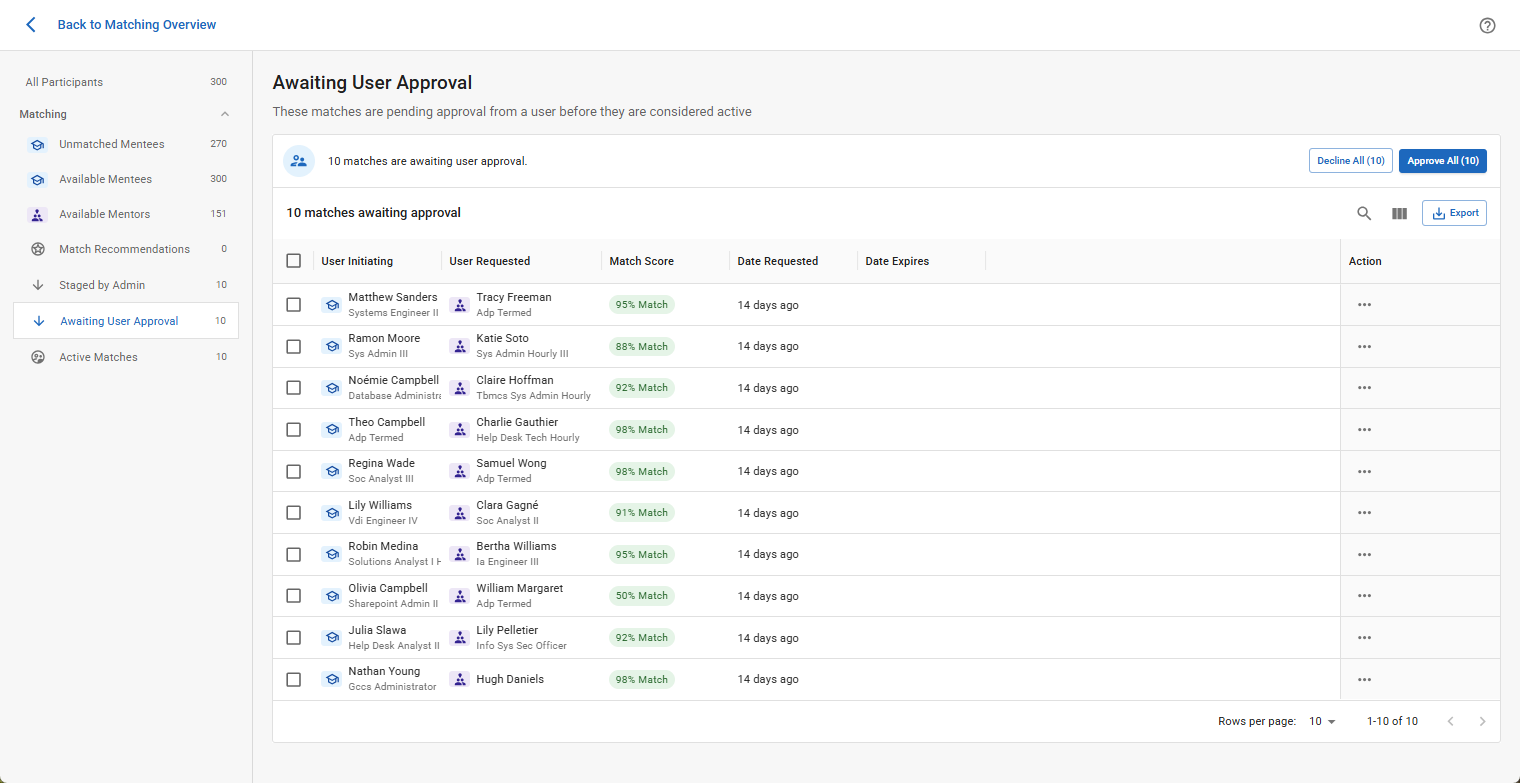Click the Available Mentors sidebar icon
The width and height of the screenshot is (1520, 783).
[x=37, y=215]
